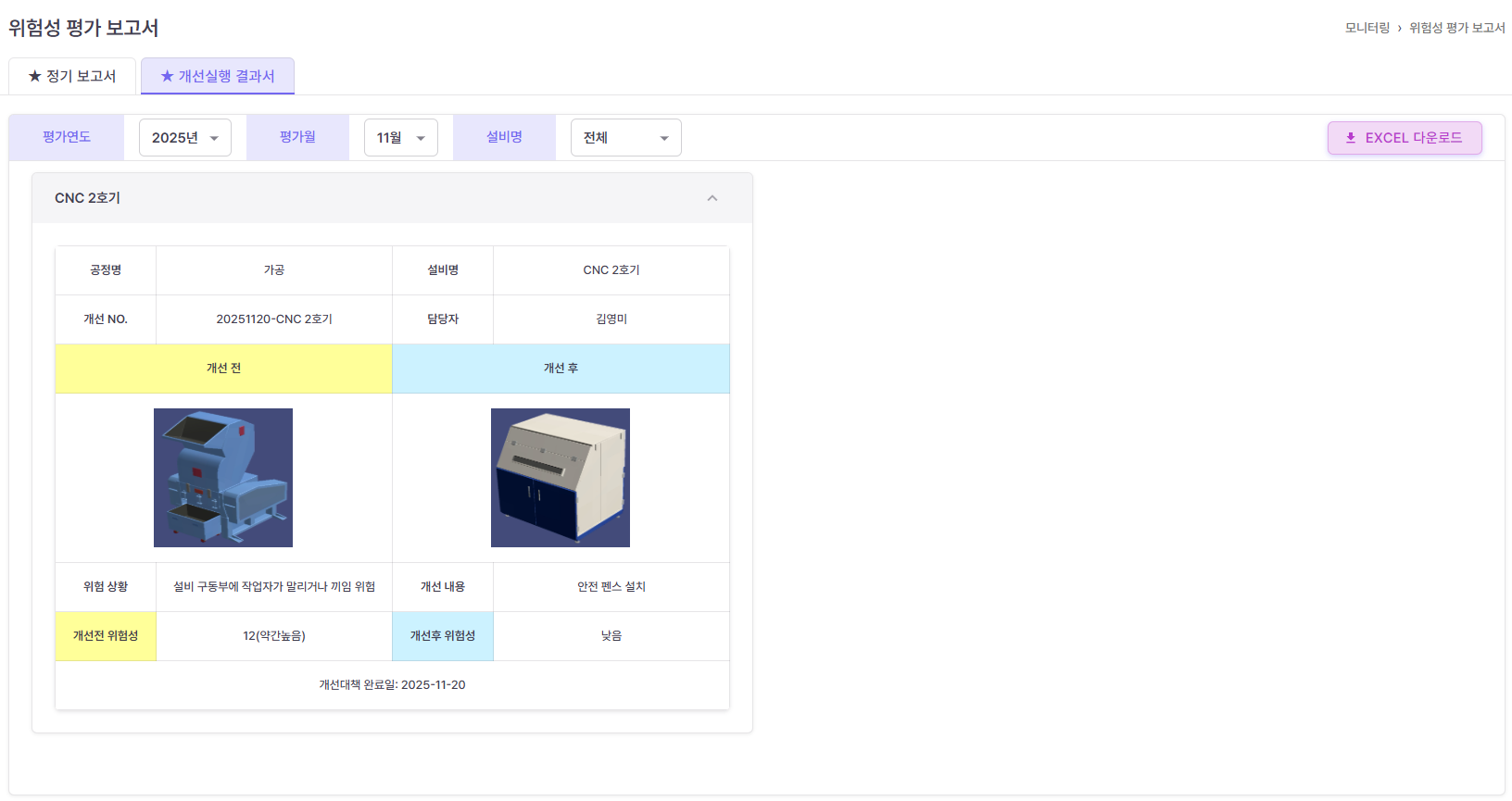The width and height of the screenshot is (1512, 801).
Task: Switch to the 정기 보고서 tab
Action: click(72, 76)
